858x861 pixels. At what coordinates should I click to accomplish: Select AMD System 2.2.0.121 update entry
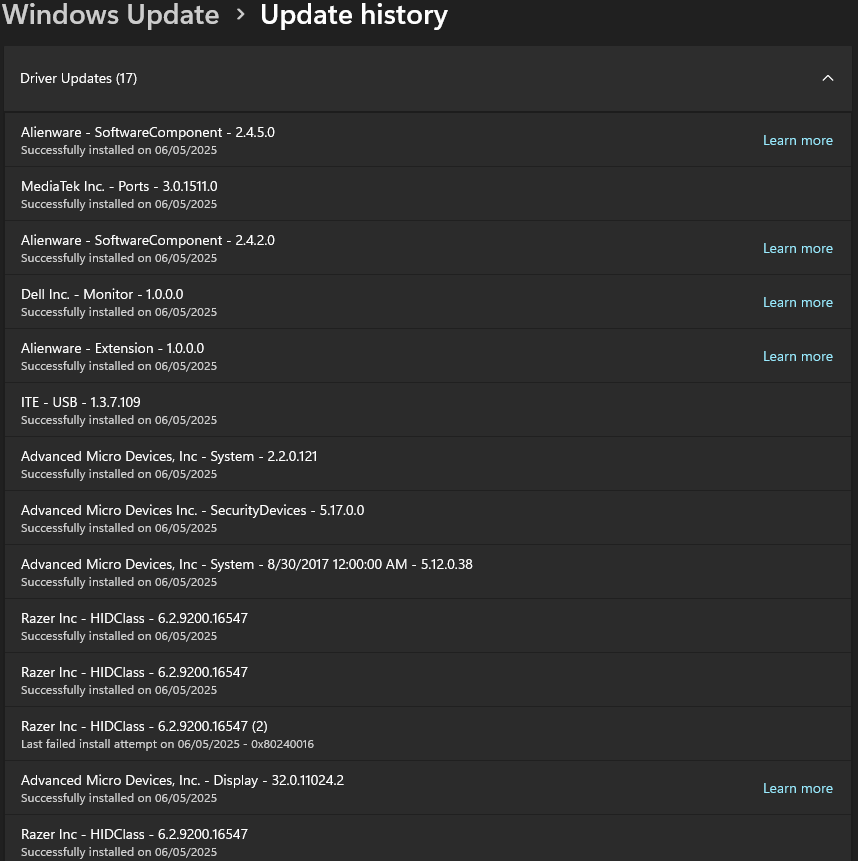pos(428,464)
